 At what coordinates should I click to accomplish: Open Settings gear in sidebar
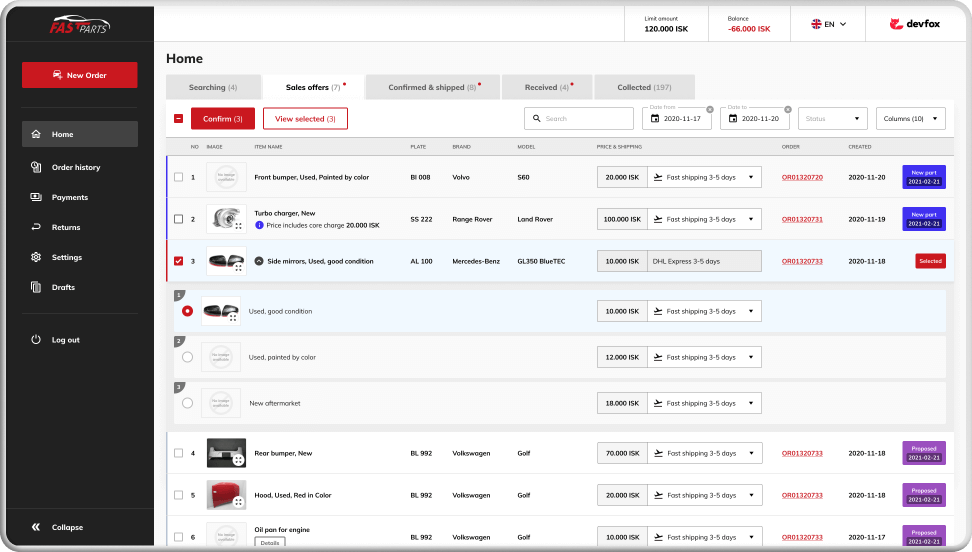36,257
